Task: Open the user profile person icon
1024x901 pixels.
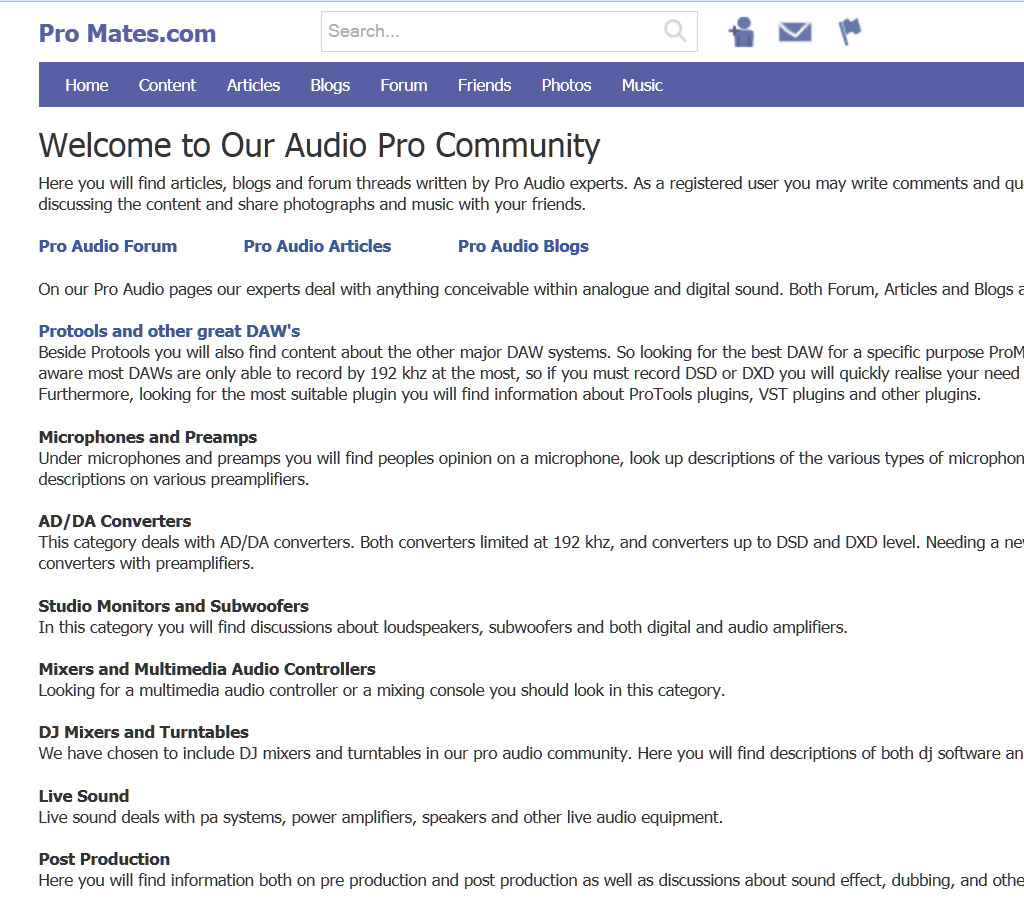Action: 742,32
